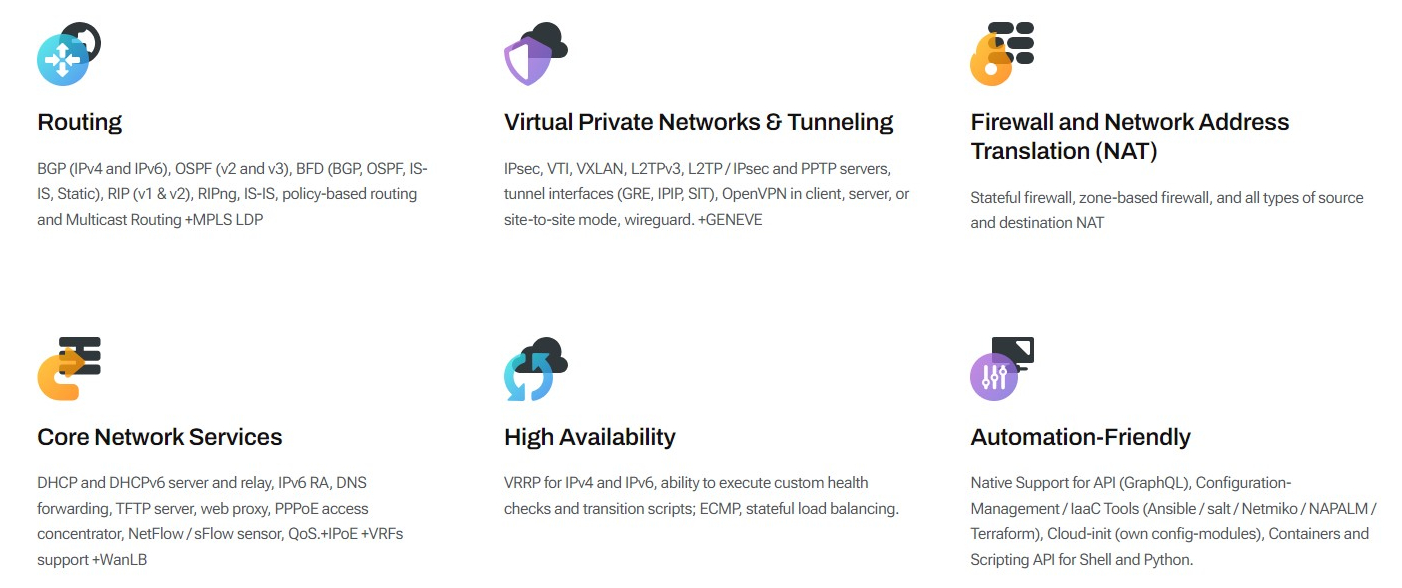Click the BGP and OSPF routing description

tap(232, 193)
